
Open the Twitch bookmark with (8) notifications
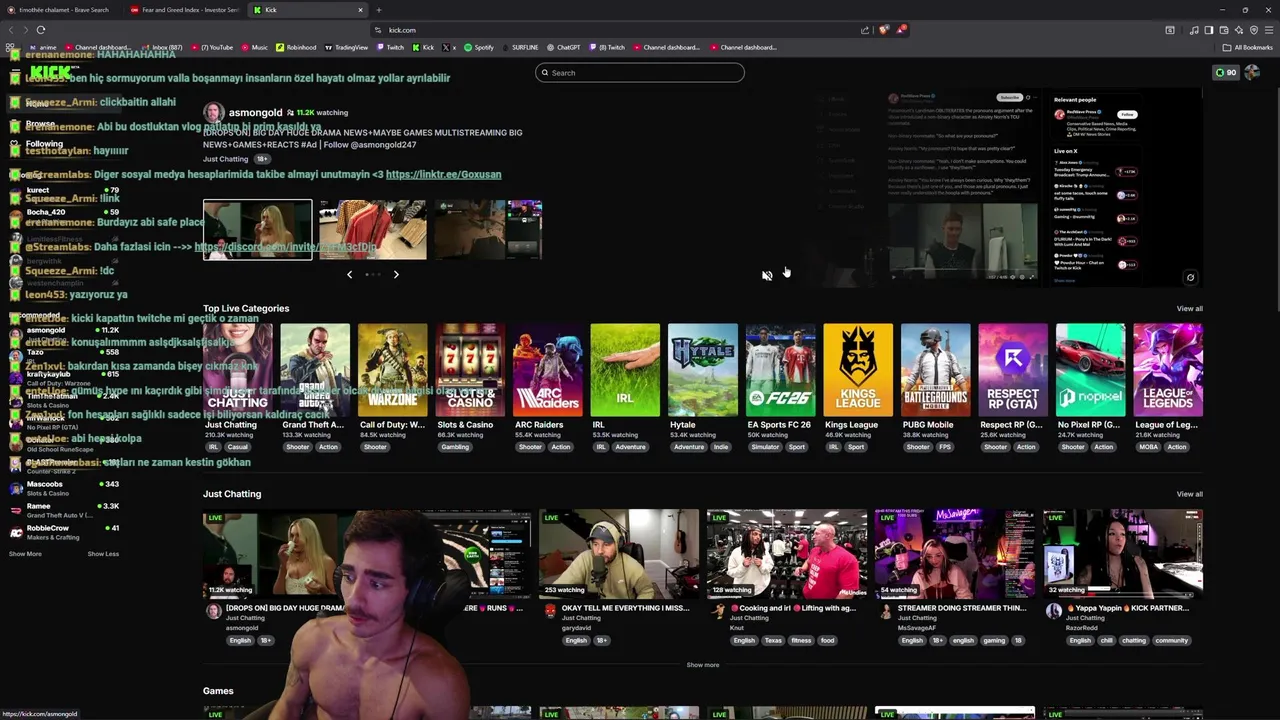607,47
